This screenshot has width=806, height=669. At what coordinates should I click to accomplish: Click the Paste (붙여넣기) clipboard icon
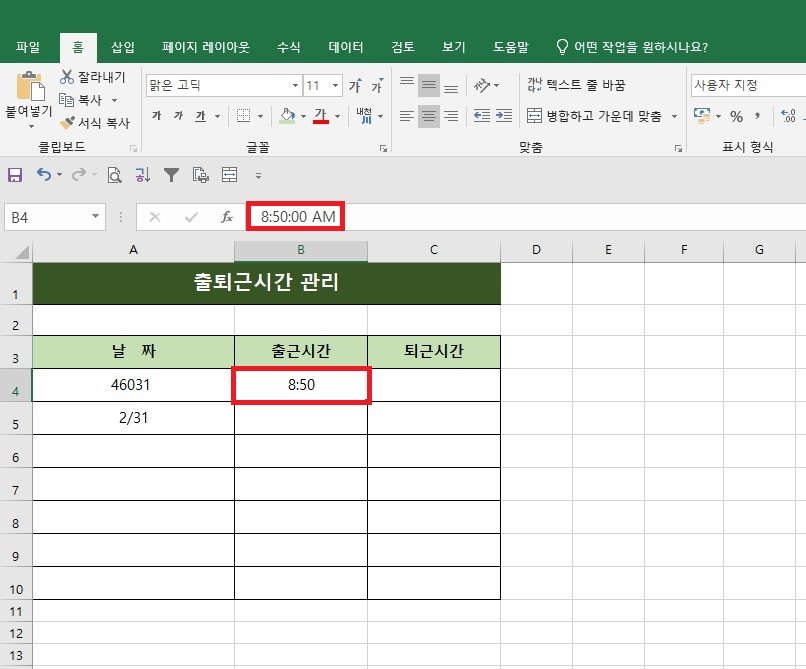[30, 86]
